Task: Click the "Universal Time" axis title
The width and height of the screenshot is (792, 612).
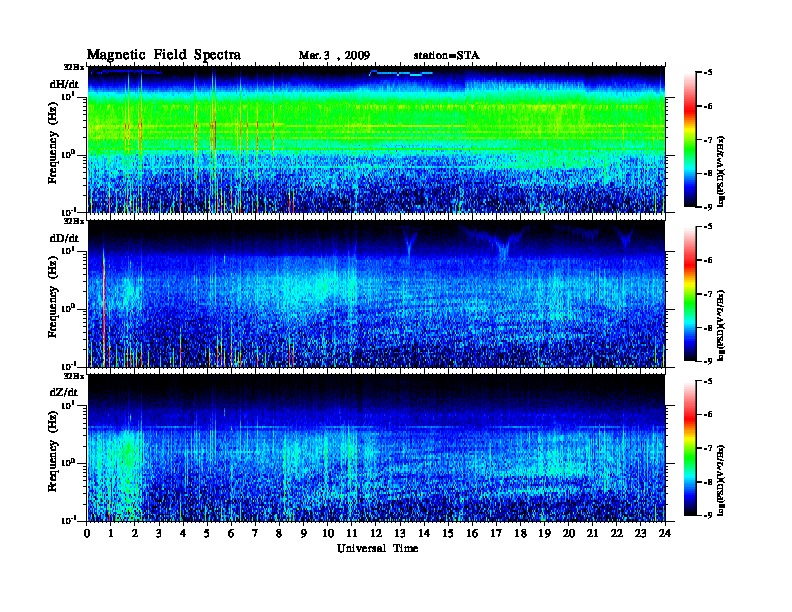Action: [x=377, y=548]
